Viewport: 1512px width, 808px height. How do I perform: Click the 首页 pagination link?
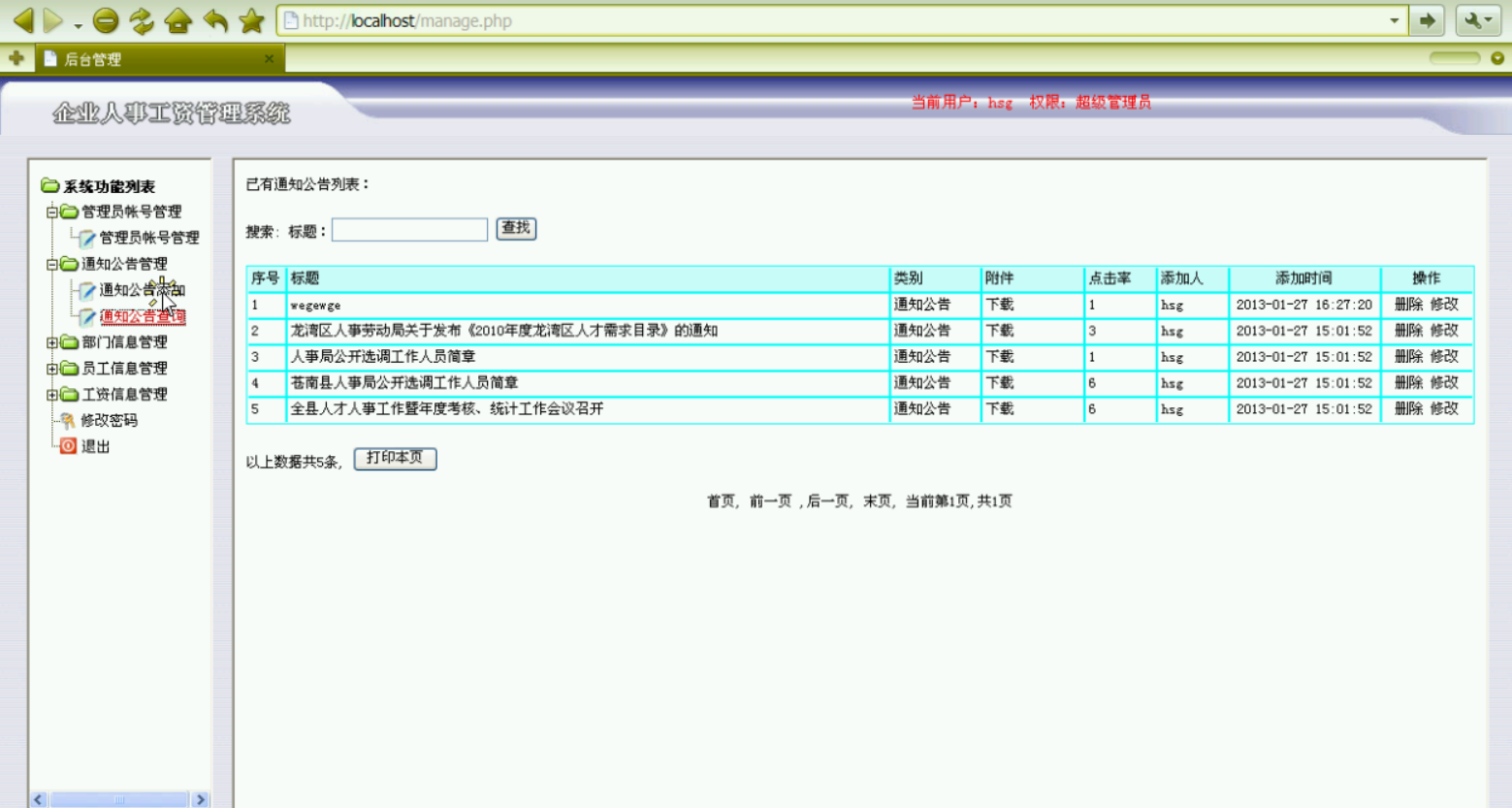point(721,501)
